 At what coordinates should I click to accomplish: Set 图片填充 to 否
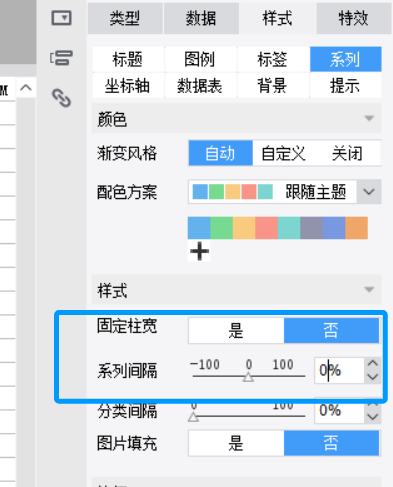[x=331, y=443]
